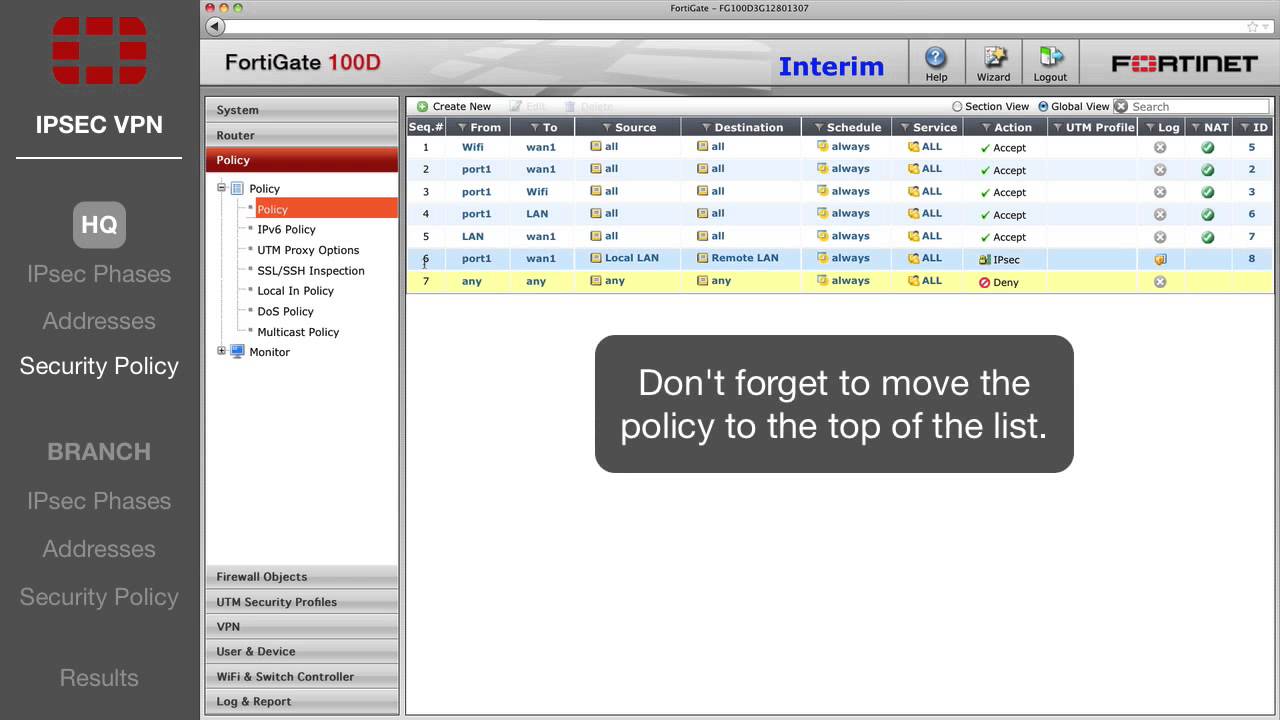Viewport: 1280px width, 720px height.
Task: Click Remote LAN destination text
Action: pyautogui.click(x=745, y=258)
